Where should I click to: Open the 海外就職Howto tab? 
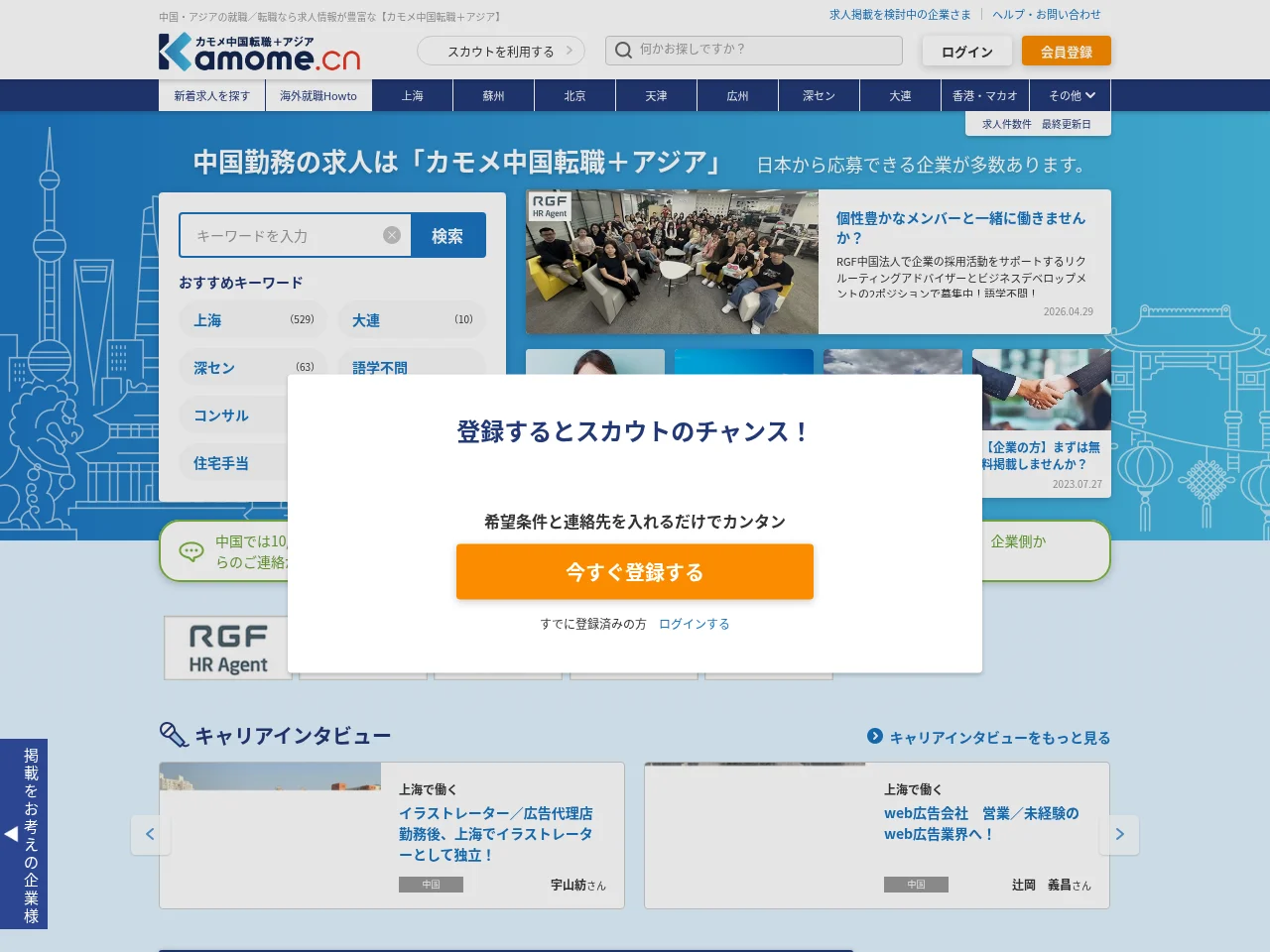(318, 95)
